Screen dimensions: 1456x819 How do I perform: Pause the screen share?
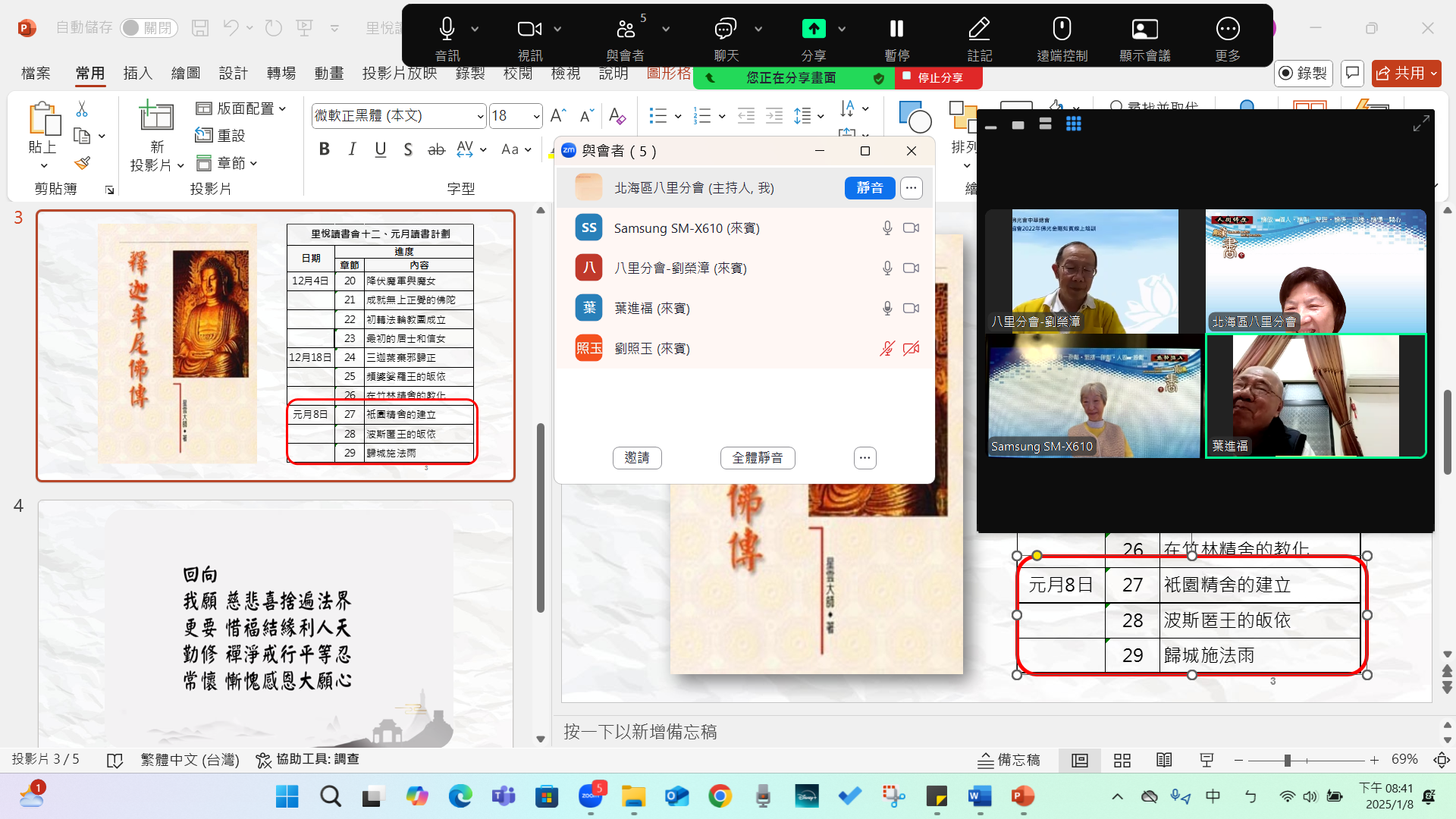click(x=896, y=30)
